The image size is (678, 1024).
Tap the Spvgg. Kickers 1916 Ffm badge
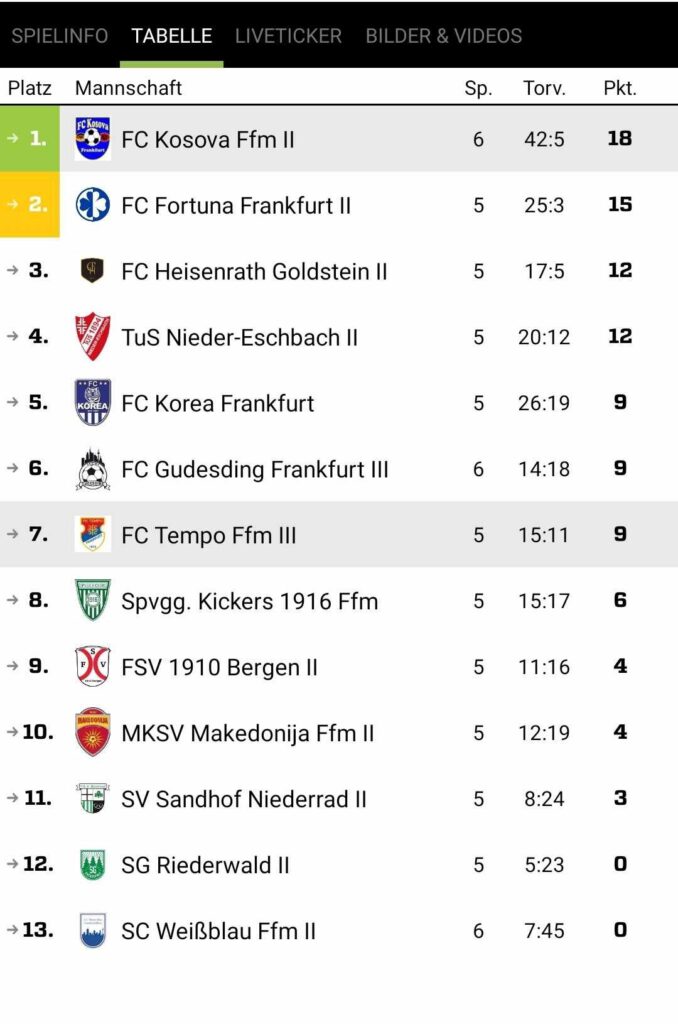92,600
